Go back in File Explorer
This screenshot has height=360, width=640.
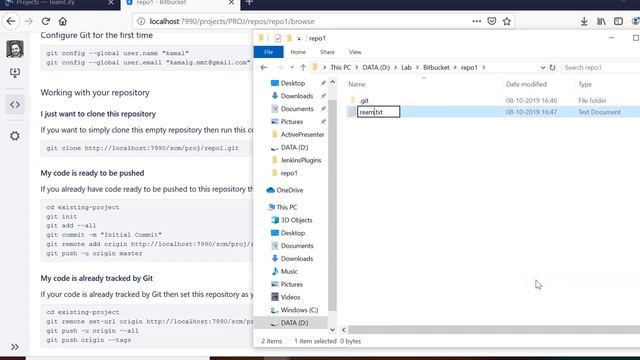coord(264,67)
